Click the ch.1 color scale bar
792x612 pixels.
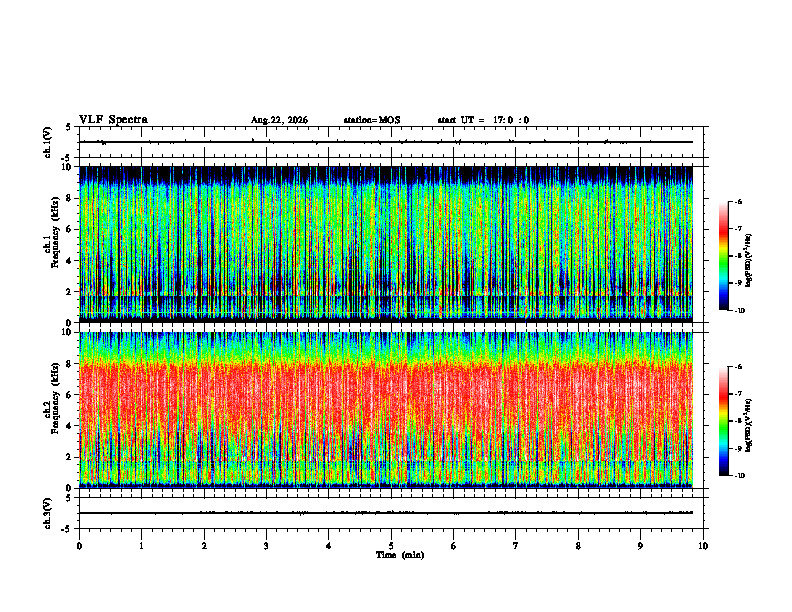(724, 256)
